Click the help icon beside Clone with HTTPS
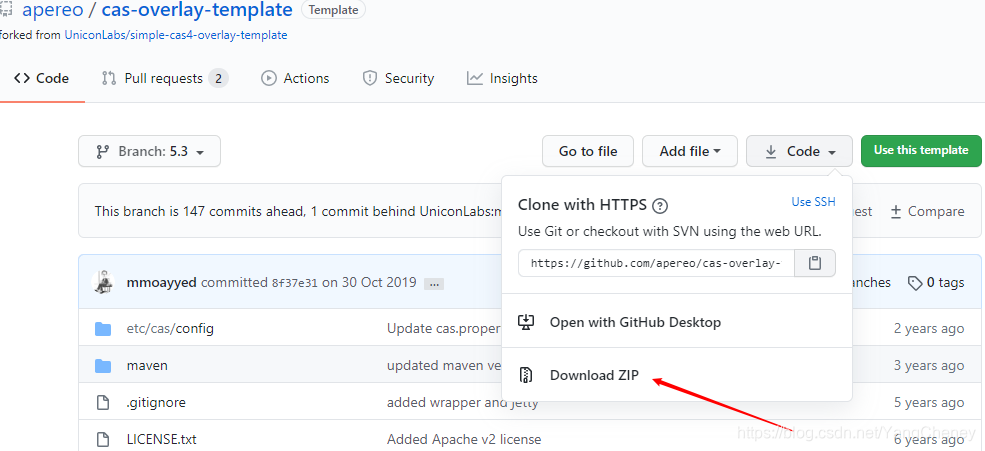The width and height of the screenshot is (985, 451). coord(660,206)
